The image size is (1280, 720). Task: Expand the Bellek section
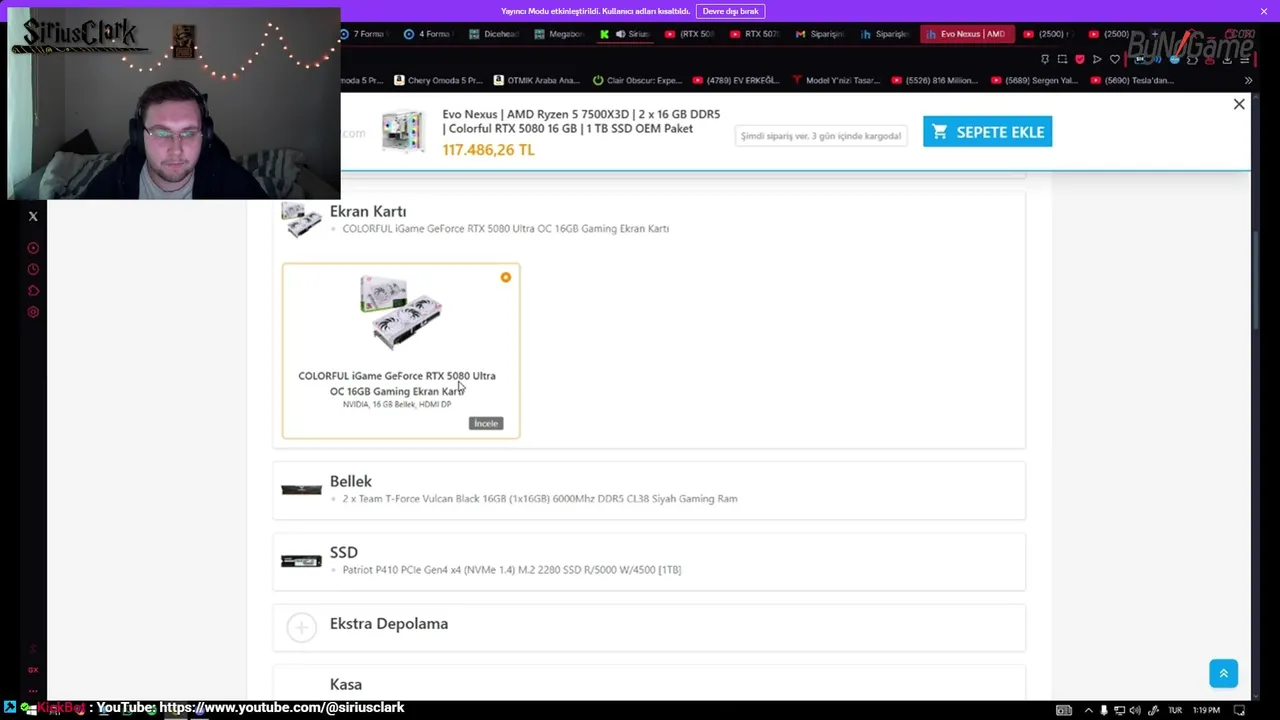click(x=649, y=490)
